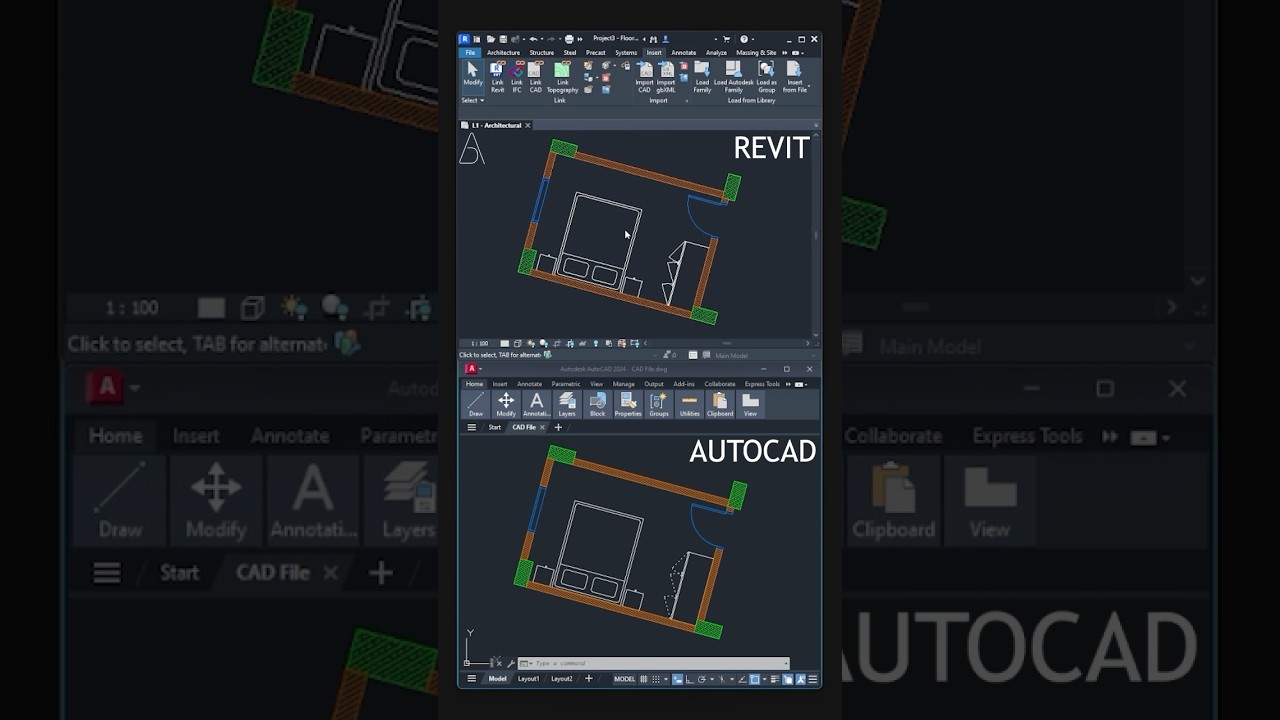Switch to the Annotate tab in Revit
This screenshot has height=720, width=1280.
click(x=684, y=53)
